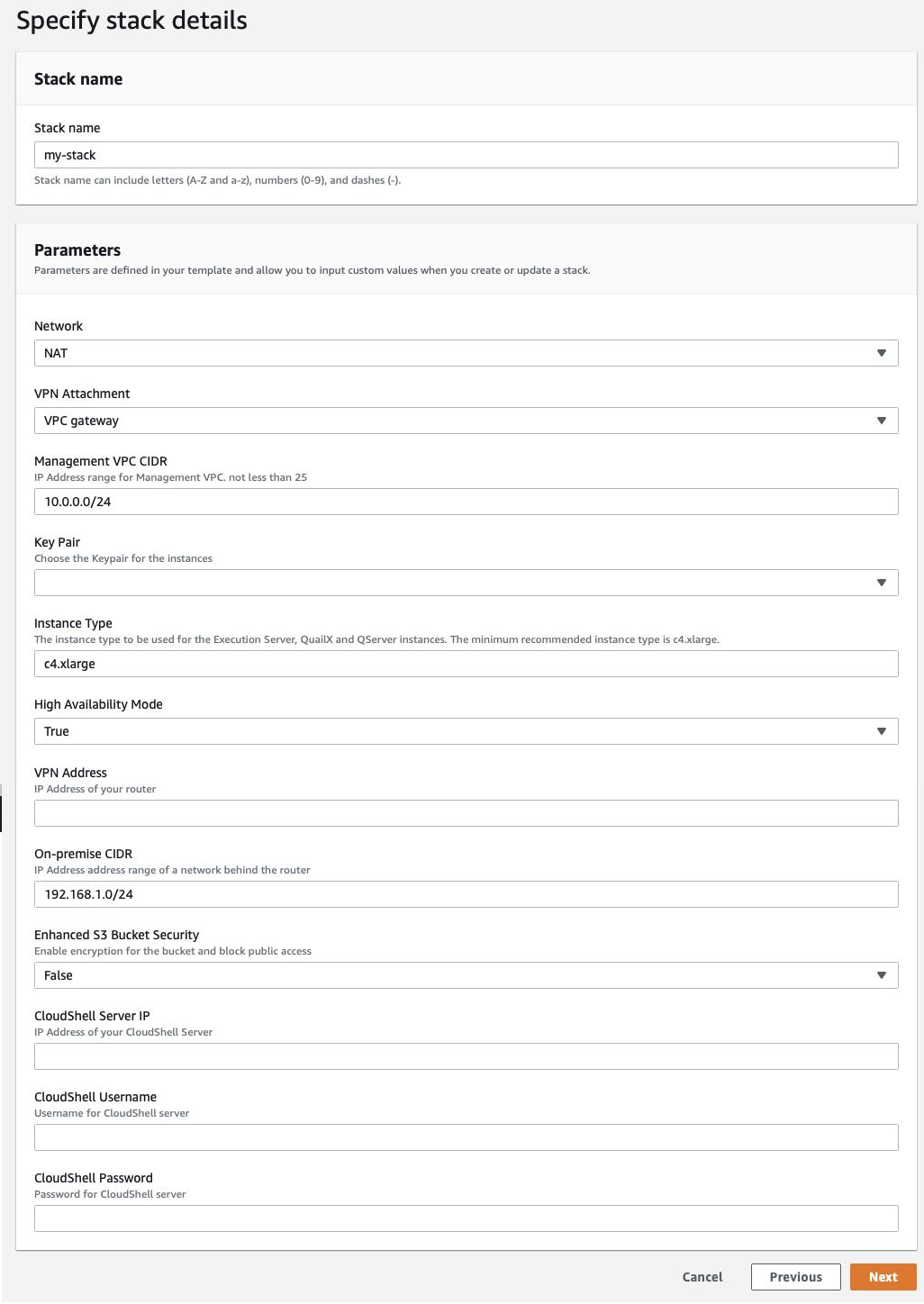This screenshot has height=1304, width=924.
Task: Click the CloudShell Server IP field
Action: coord(466,1056)
